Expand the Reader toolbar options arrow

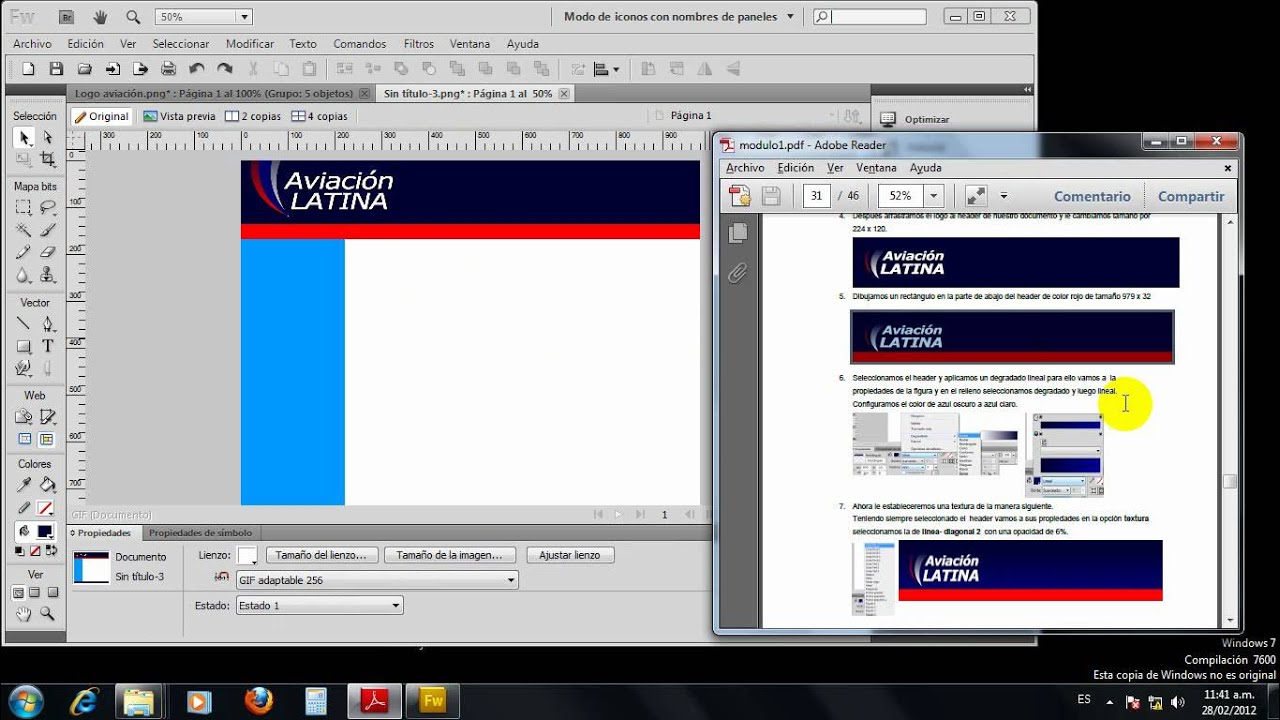(1003, 196)
